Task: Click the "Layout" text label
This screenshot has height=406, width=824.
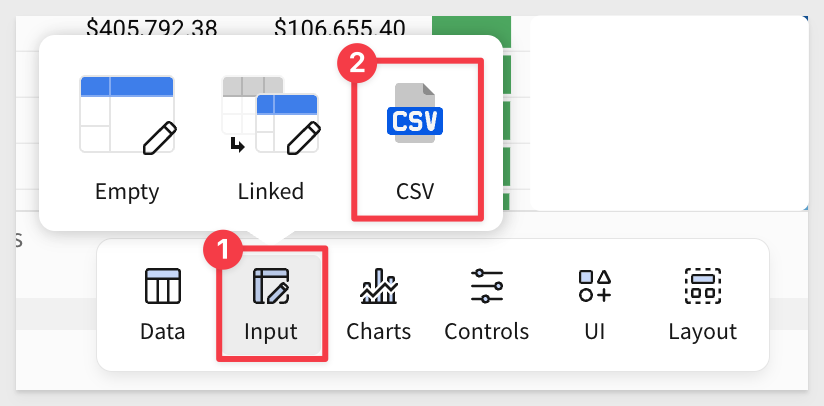Action: (x=703, y=332)
